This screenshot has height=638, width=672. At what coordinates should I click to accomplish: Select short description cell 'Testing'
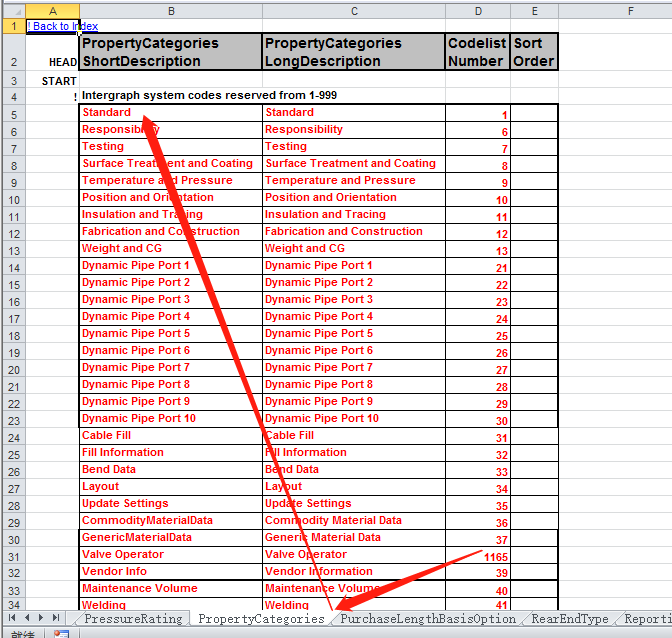point(171,147)
